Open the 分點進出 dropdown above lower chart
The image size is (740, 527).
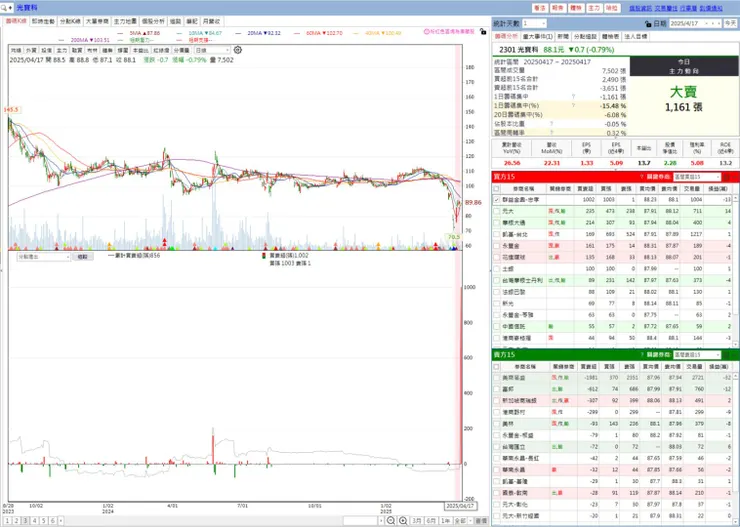43,257
